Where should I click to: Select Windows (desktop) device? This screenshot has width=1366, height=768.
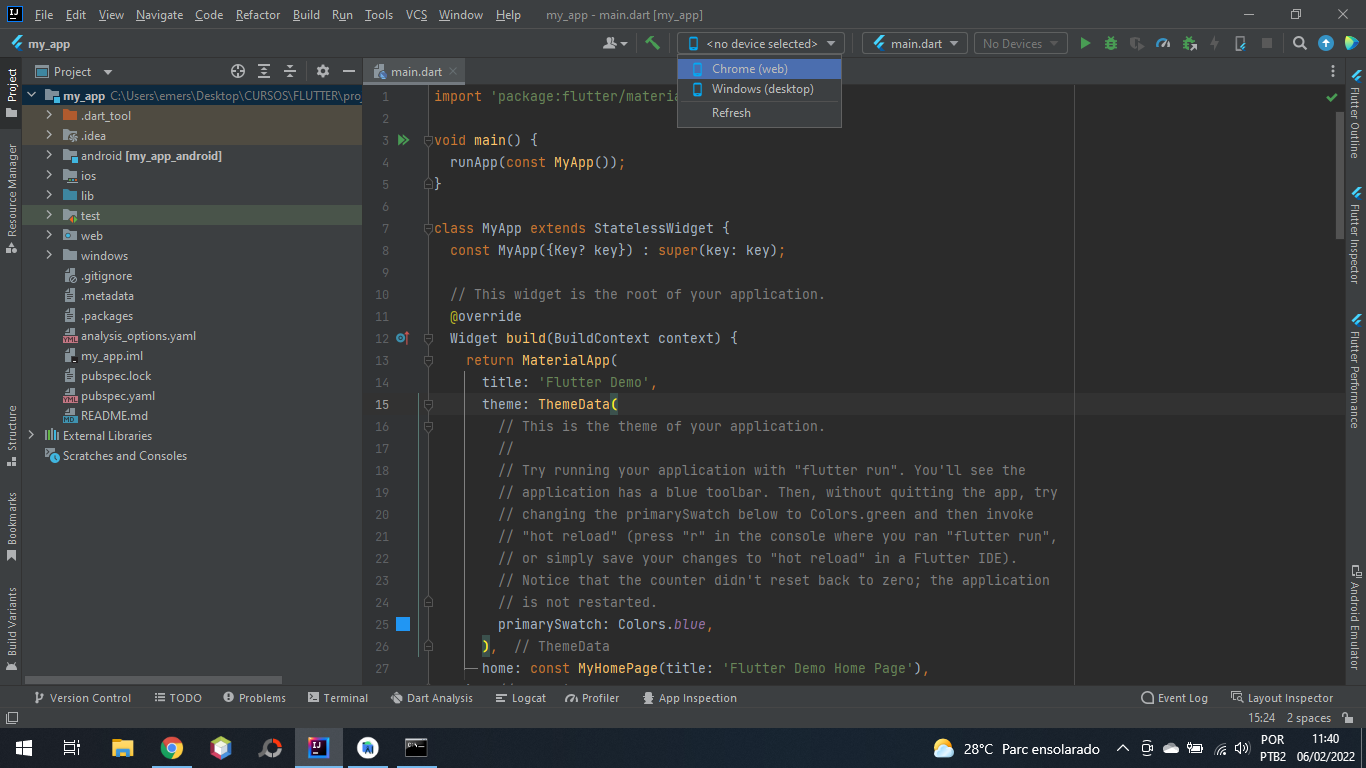coord(759,89)
